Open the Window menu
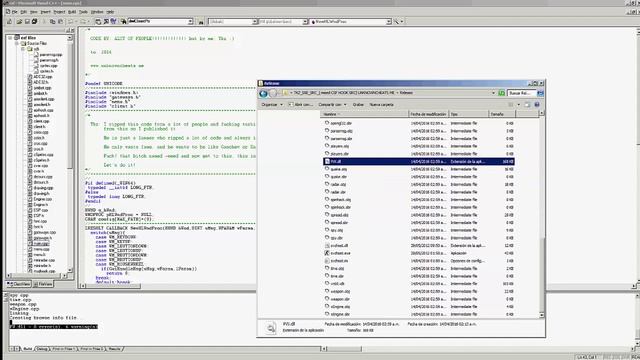This screenshot has height=360, width=640. pos(97,12)
